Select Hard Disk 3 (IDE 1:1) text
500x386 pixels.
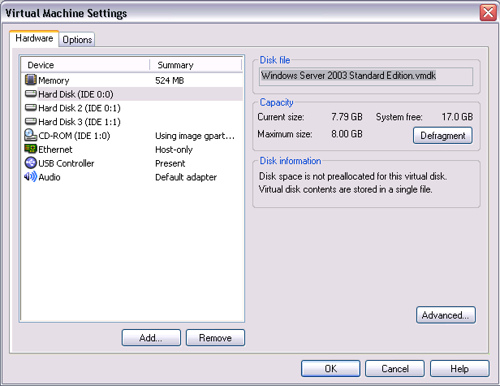pyautogui.click(x=79, y=122)
